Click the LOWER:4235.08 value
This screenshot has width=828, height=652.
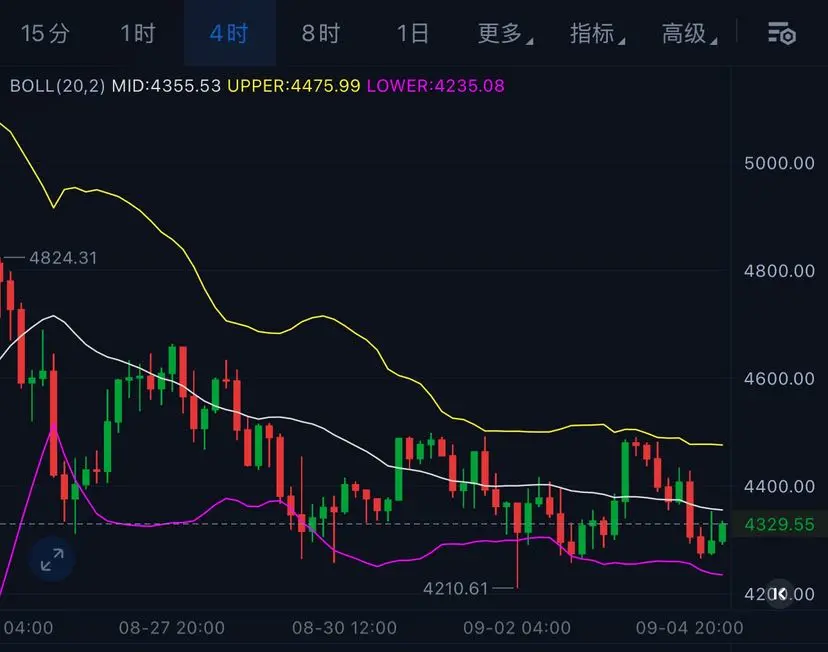tap(436, 86)
